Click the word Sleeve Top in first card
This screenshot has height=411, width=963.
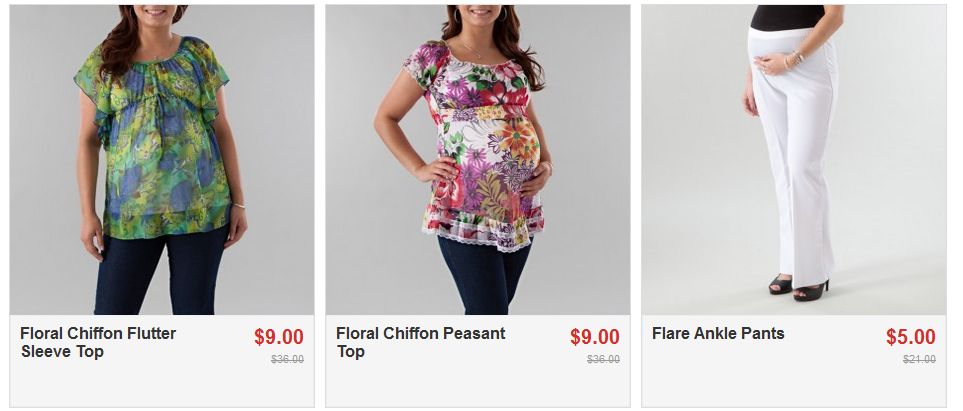click(x=62, y=351)
